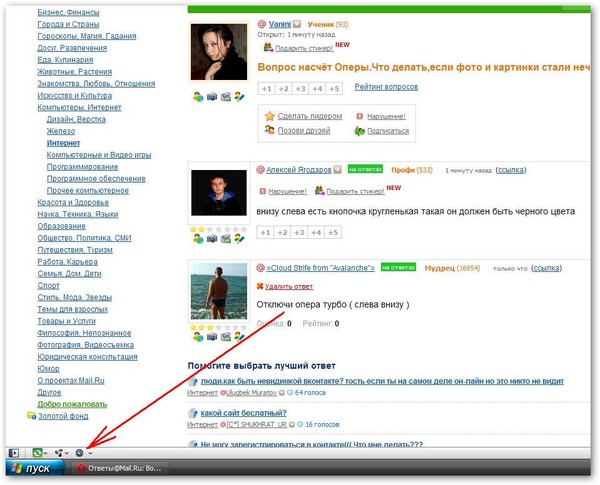Open the dropdown arrow next to Opera Link
The width and height of the screenshot is (600, 485).
click(x=46, y=454)
